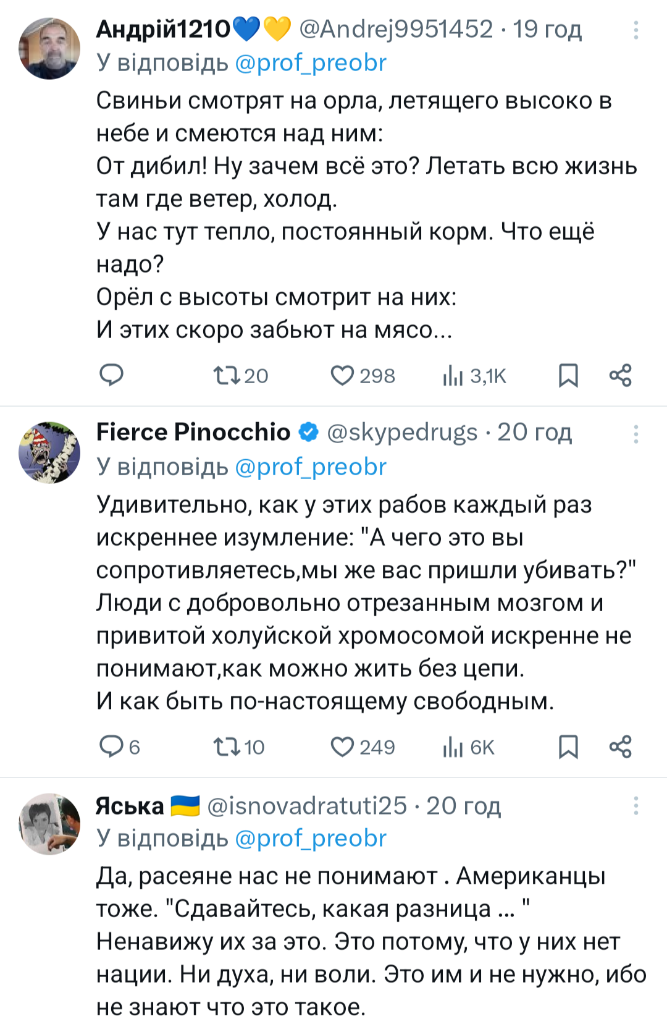Screen dimensions: 667x1024
Task: Open Fierce Pinocchio's profile avatar
Action: [49, 452]
